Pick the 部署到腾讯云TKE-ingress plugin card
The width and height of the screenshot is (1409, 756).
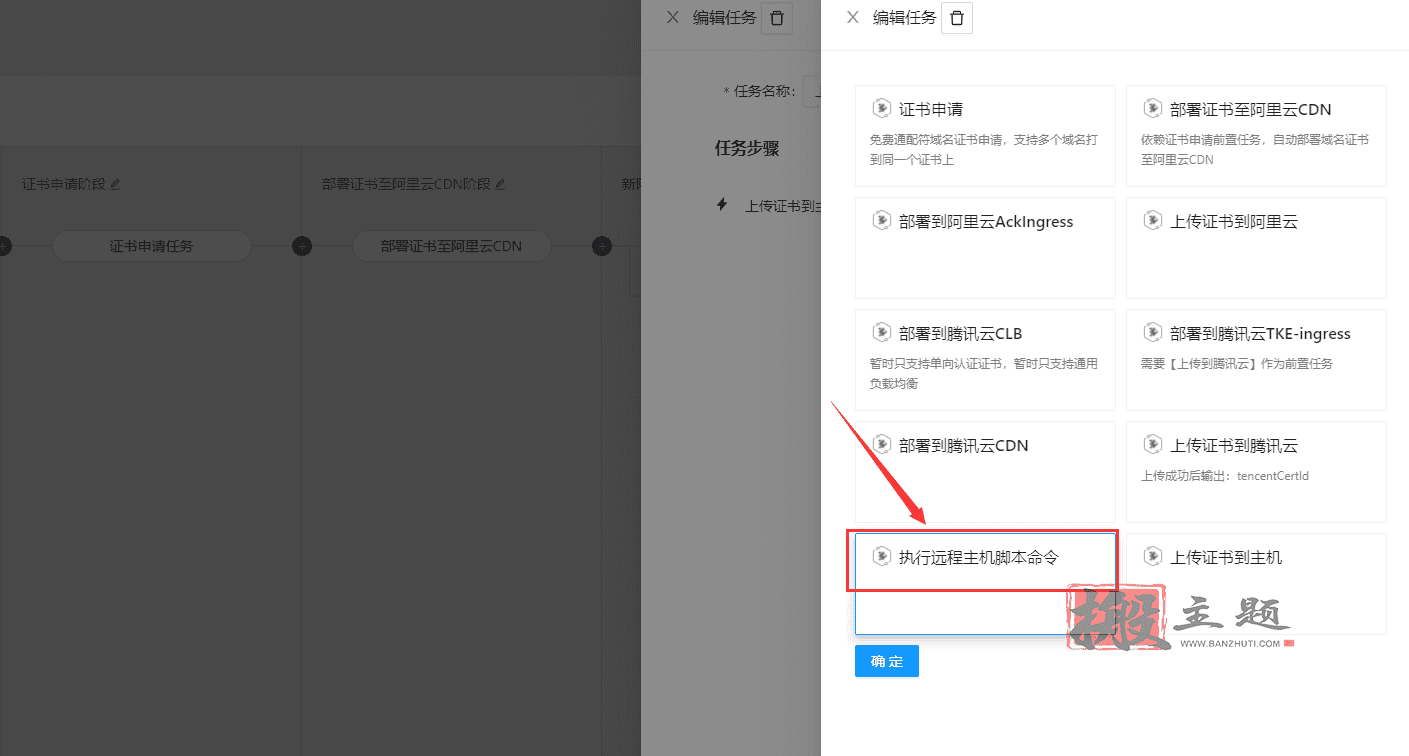point(1256,360)
